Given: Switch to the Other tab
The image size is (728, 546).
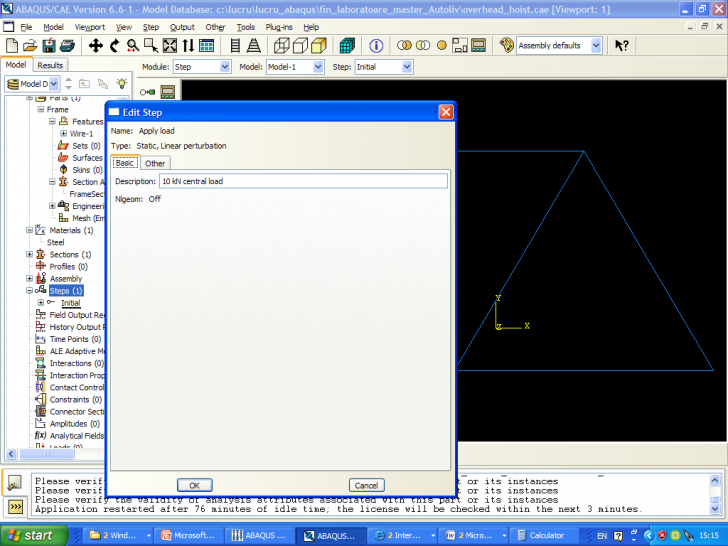Looking at the screenshot, I should click(155, 163).
